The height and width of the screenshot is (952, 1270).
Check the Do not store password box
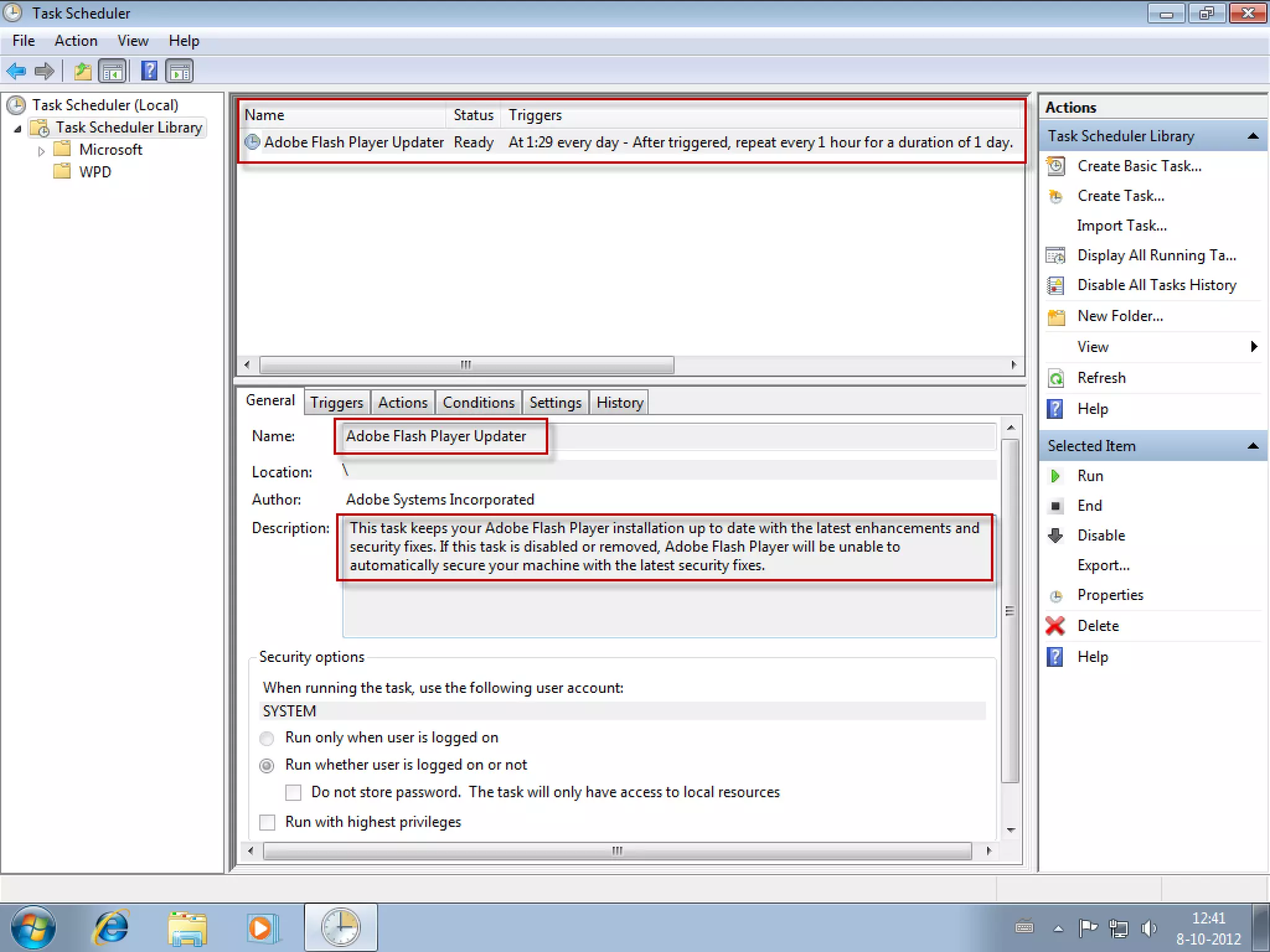[293, 792]
